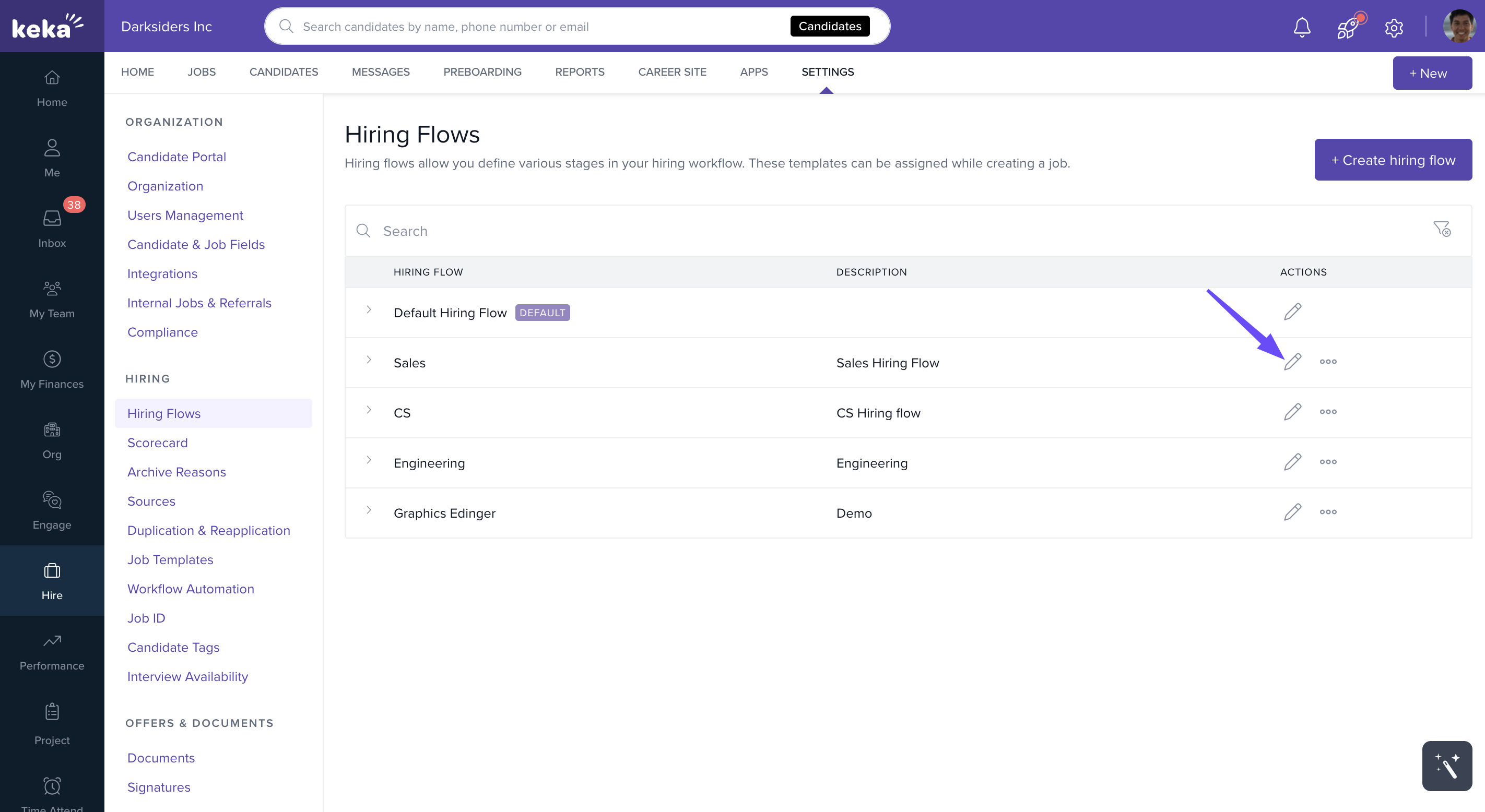Viewport: 1485px width, 812px height.
Task: Expand the Default Hiring Flow row
Action: click(x=369, y=310)
